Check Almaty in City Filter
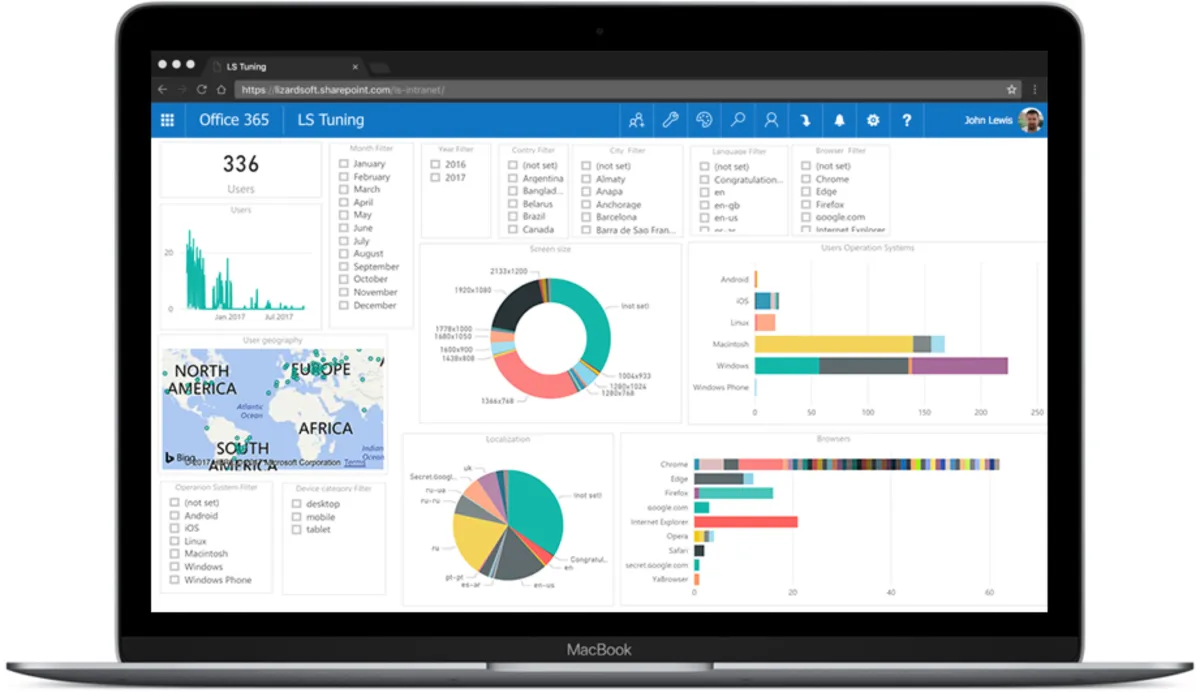 click(x=587, y=178)
